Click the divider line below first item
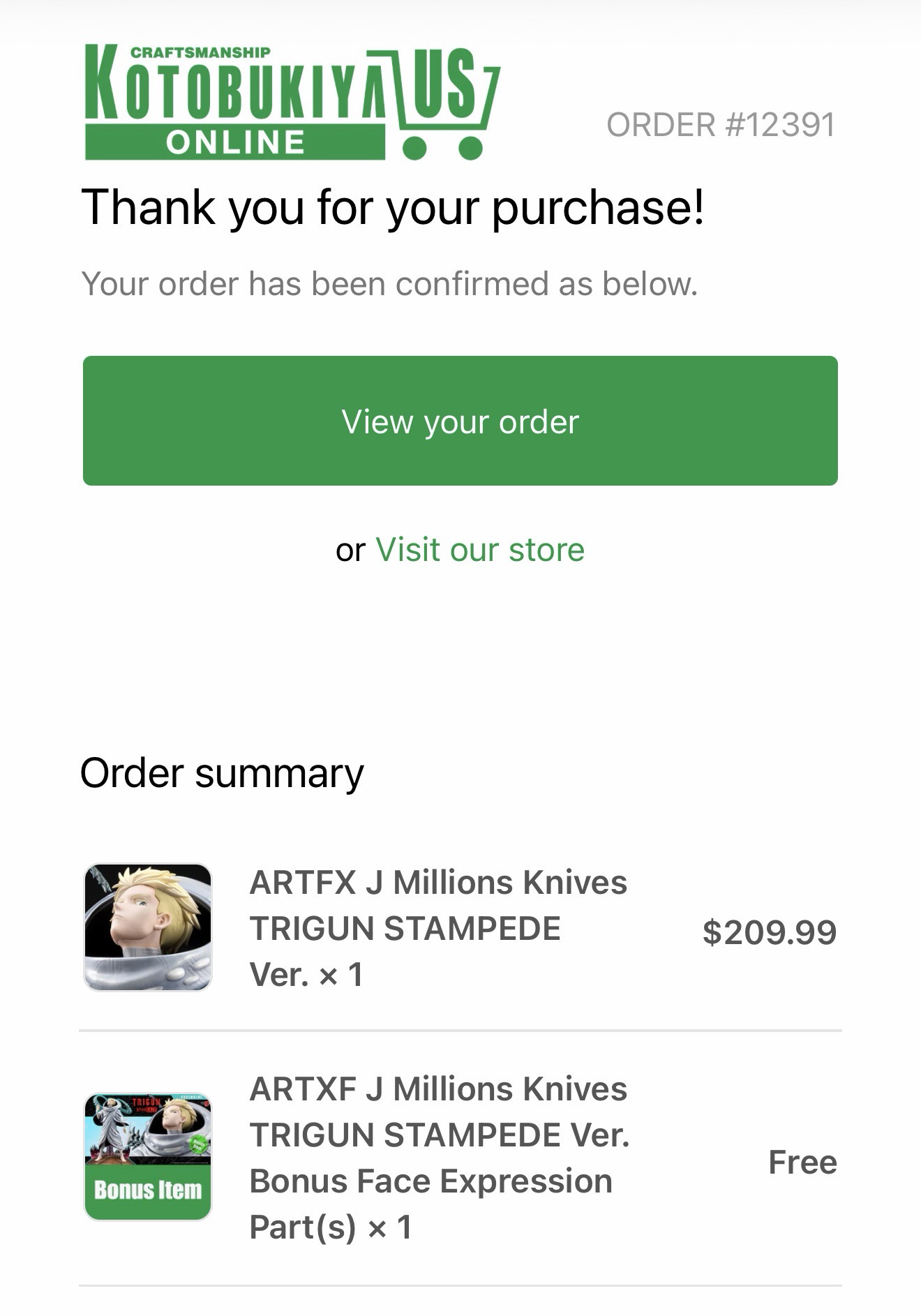921x1316 pixels. [x=460, y=1030]
